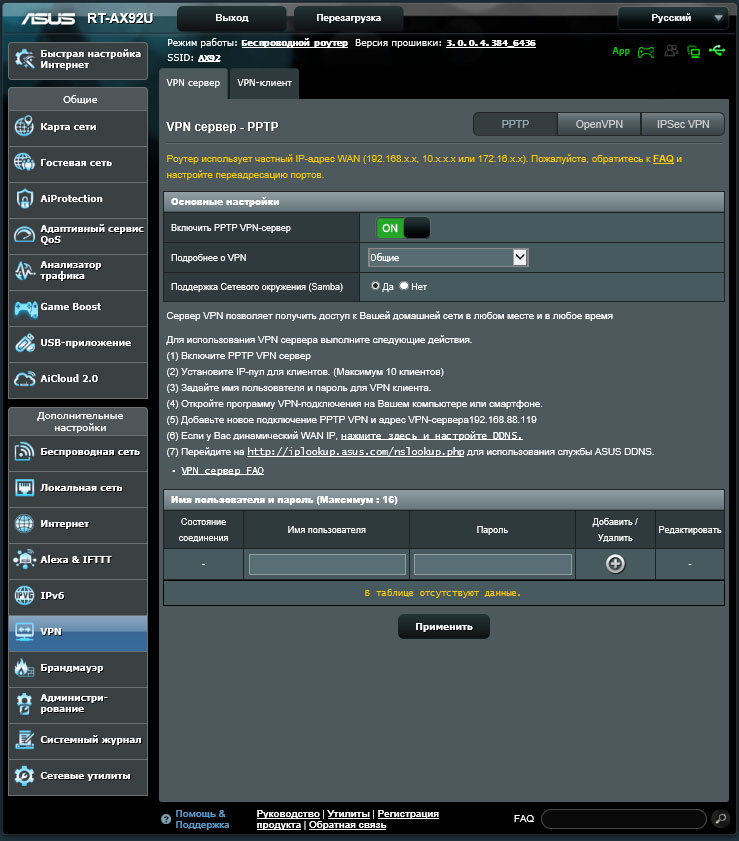Image resolution: width=739 pixels, height=841 pixels.
Task: Open the VPN сервер FAQ link
Action: pyautogui.click(x=223, y=470)
